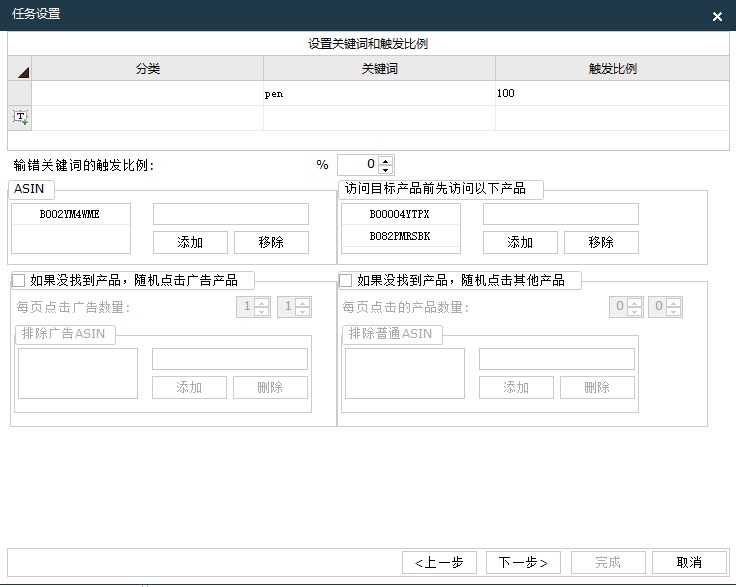This screenshot has height=587, width=736.
Task: Click the input field in 访问目标产品前先访问以下产品 group
Action: click(561, 214)
